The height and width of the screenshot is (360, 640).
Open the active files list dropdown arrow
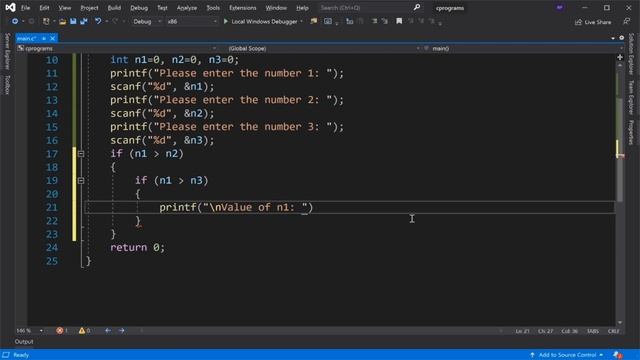point(613,38)
